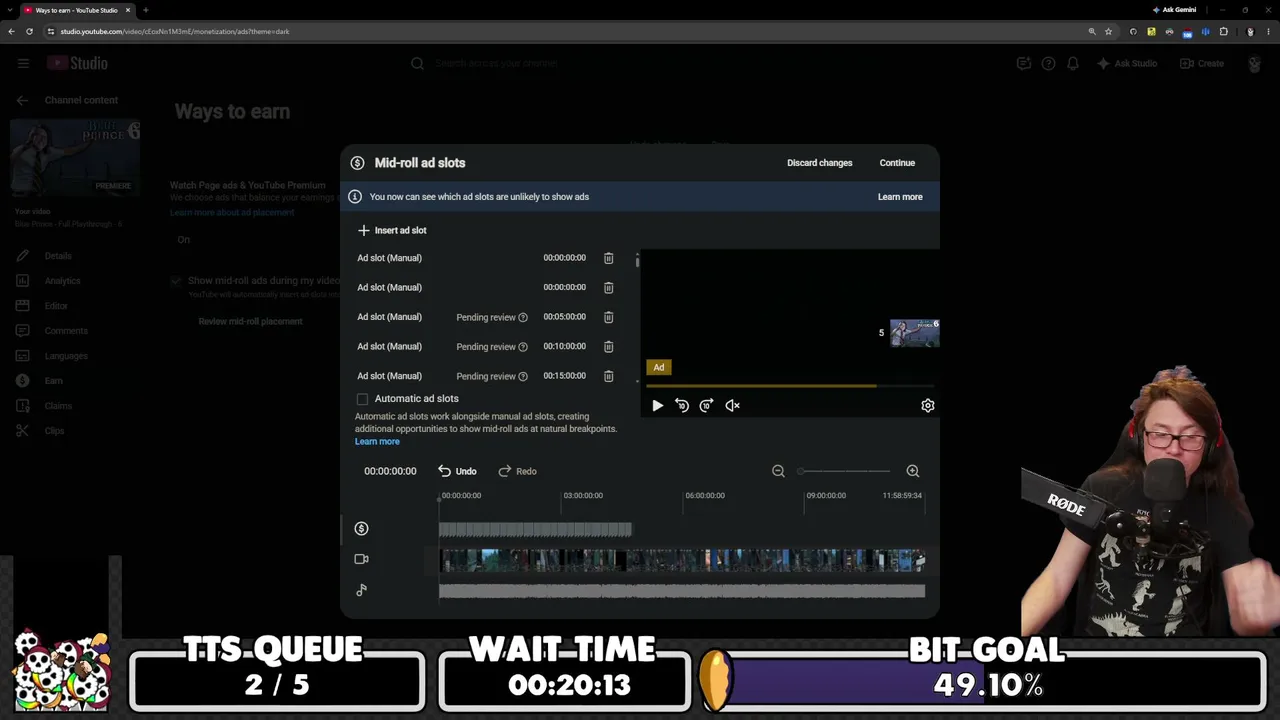Click the video thumbnail strip in the timeline
The height and width of the screenshot is (720, 1280).
[682, 560]
